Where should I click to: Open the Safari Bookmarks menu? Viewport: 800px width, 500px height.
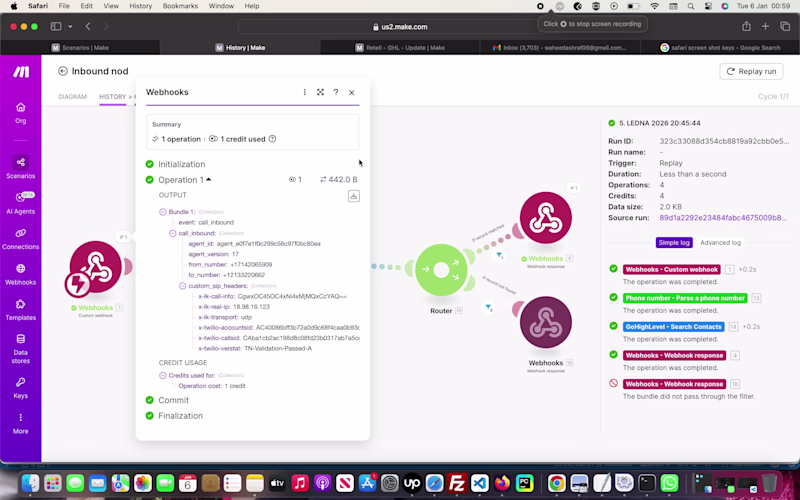pos(180,6)
